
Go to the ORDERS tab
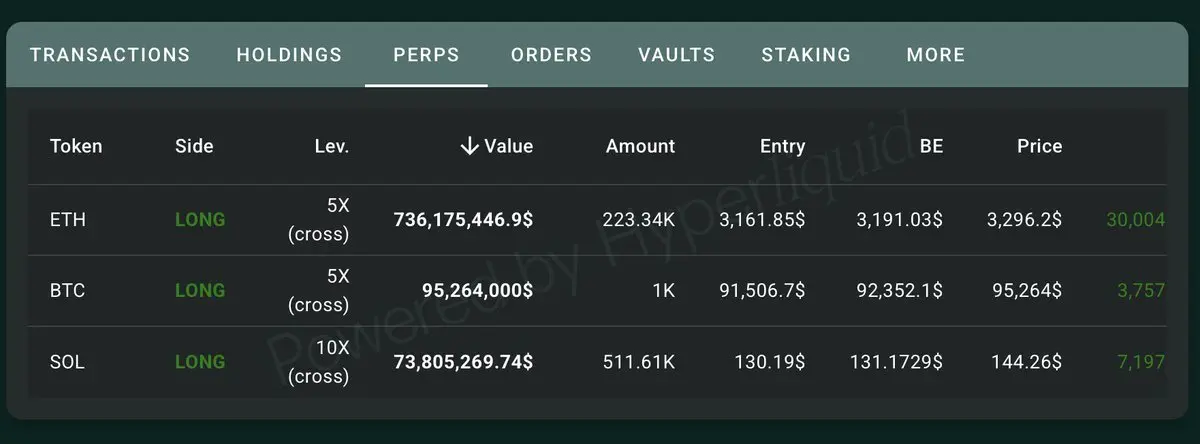pyautogui.click(x=551, y=55)
